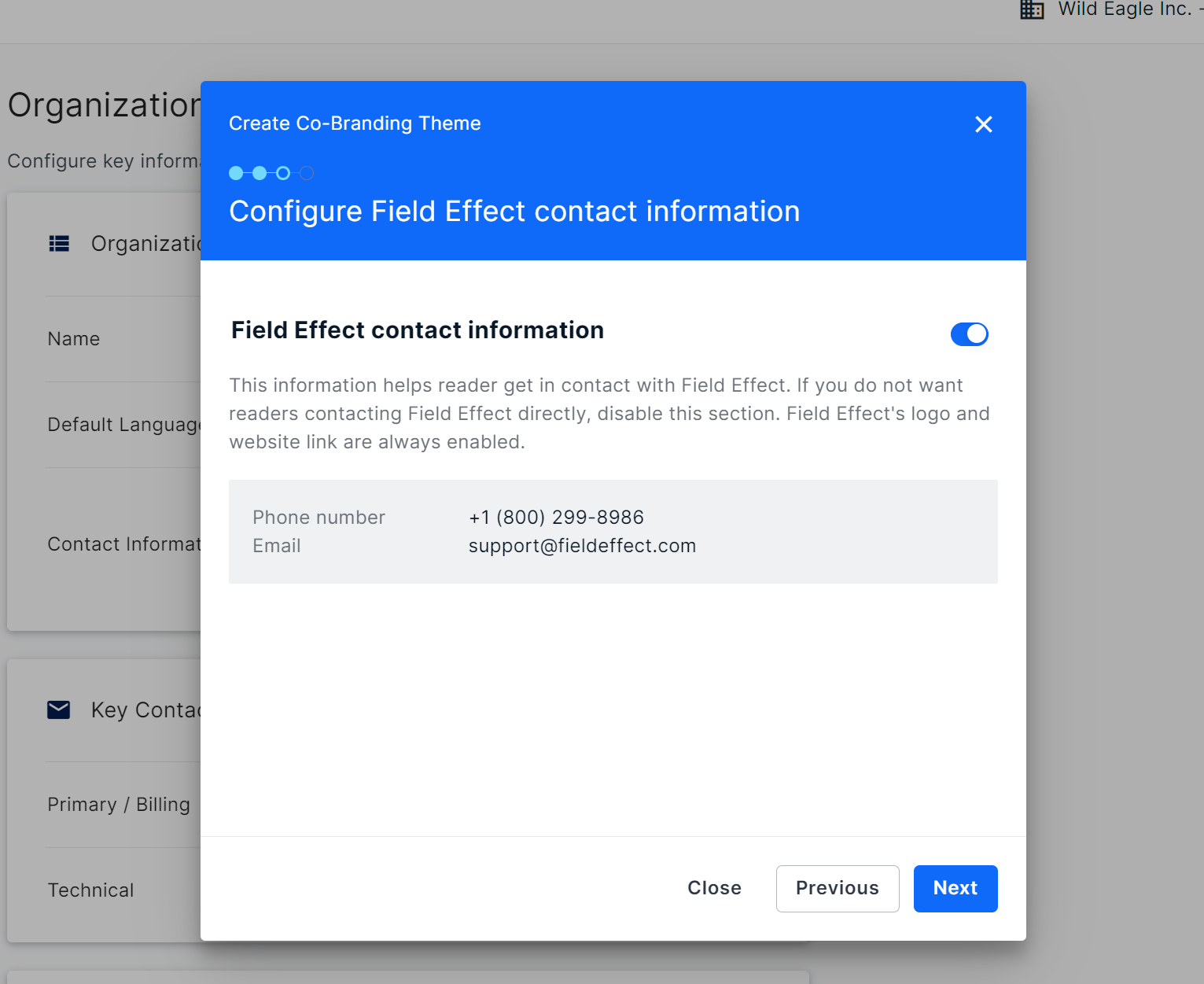The height and width of the screenshot is (984, 1204).
Task: Return to the Previous step
Action: coord(838,889)
